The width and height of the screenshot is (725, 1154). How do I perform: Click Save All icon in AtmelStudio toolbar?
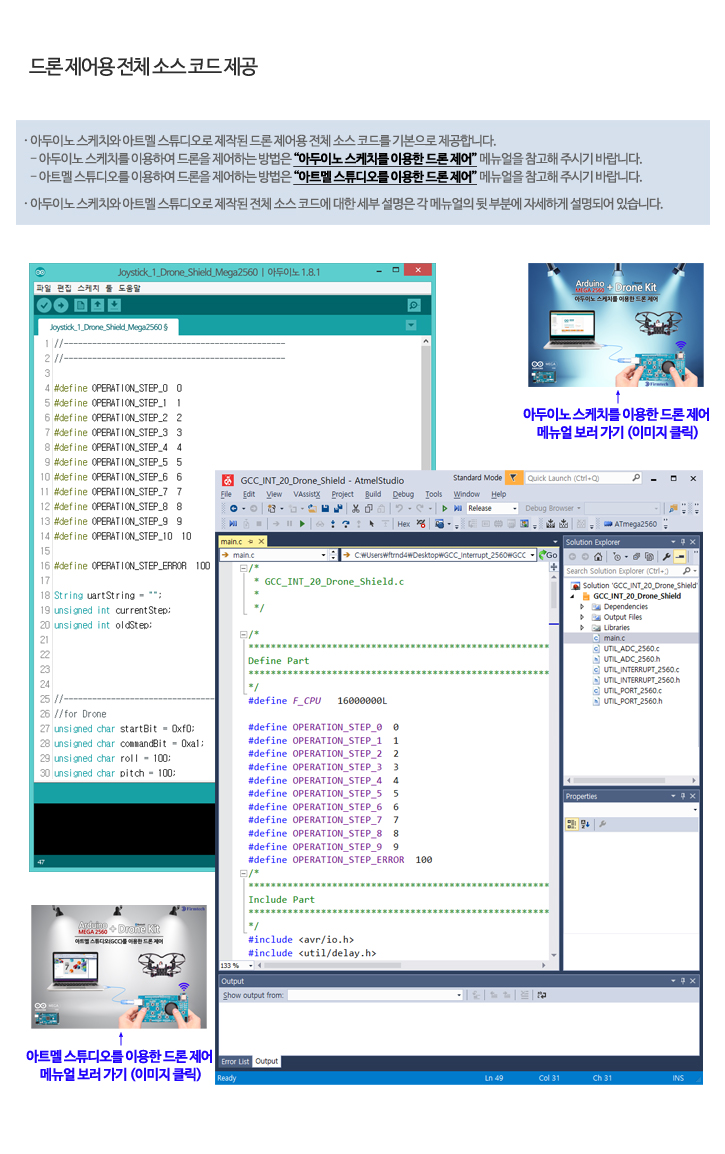click(337, 508)
